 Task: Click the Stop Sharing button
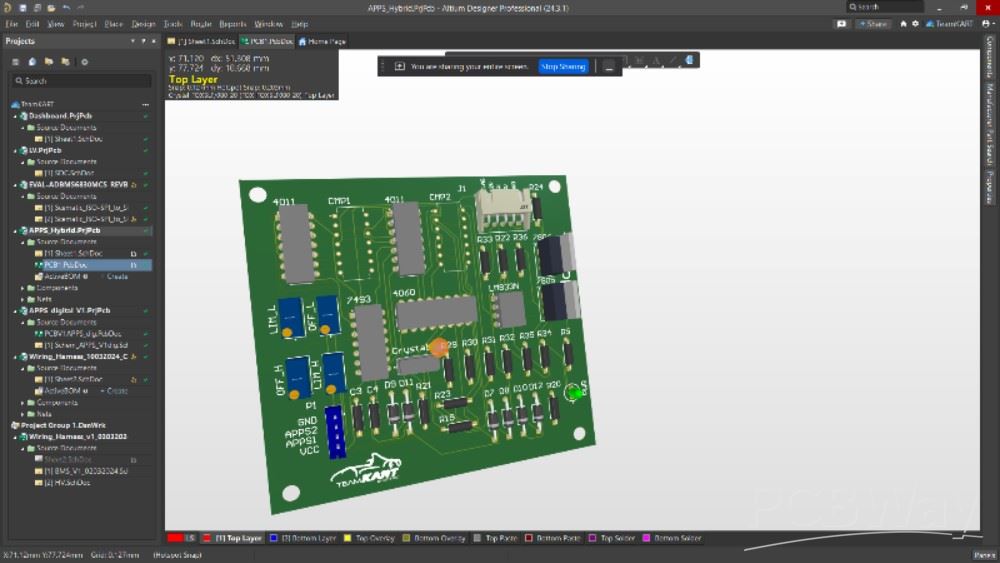[x=563, y=66]
